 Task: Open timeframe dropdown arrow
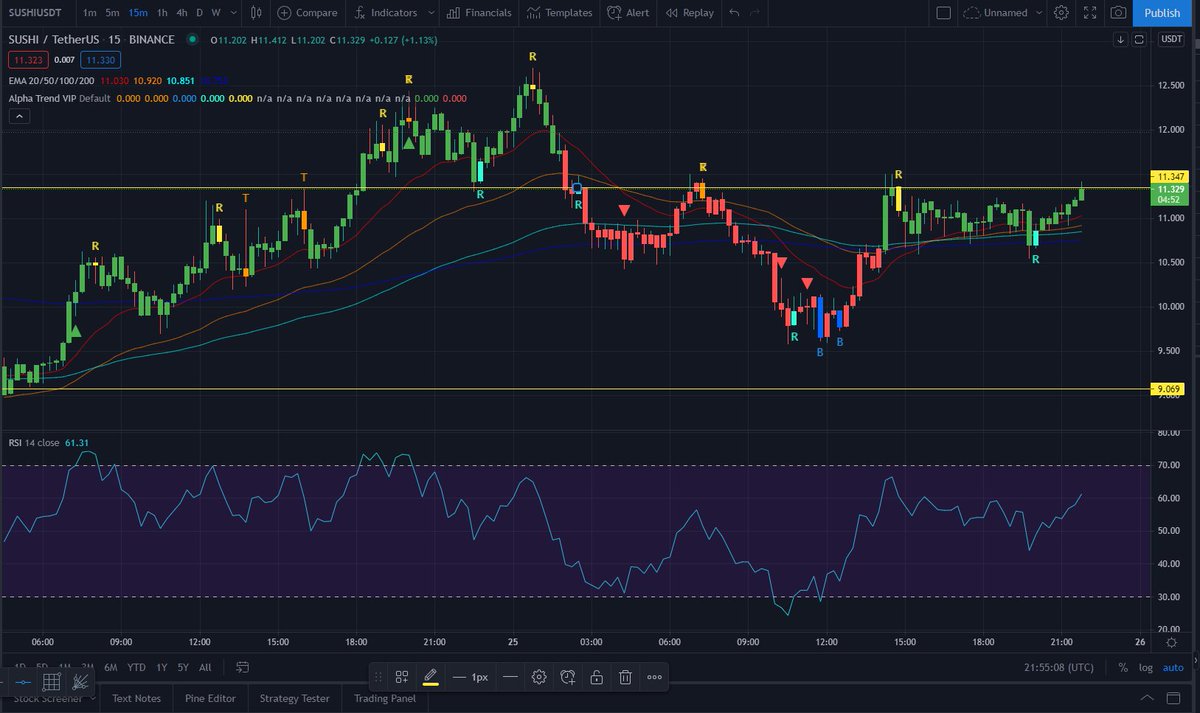(233, 13)
